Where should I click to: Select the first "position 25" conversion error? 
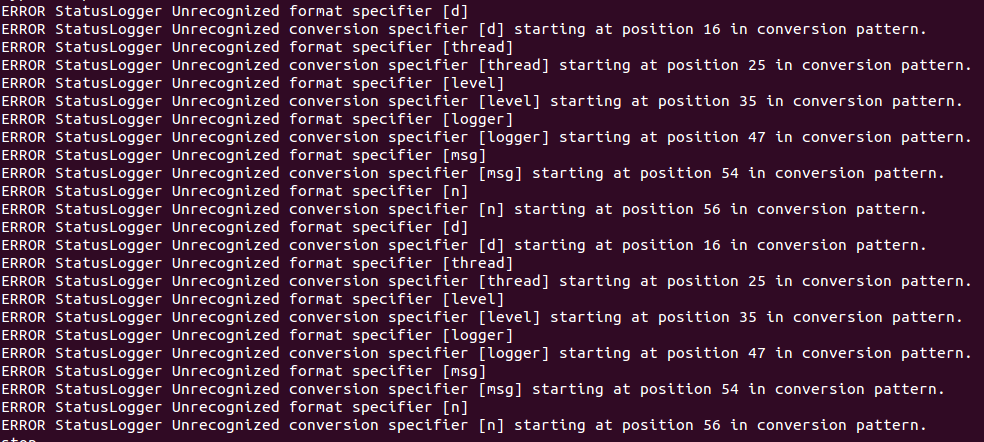[707, 65]
